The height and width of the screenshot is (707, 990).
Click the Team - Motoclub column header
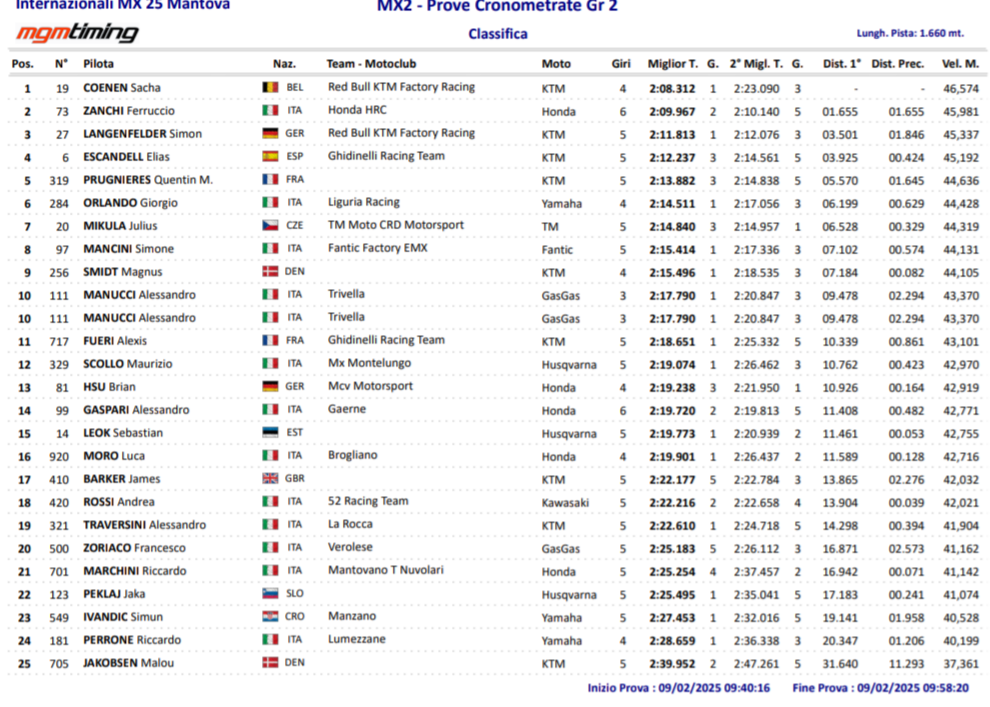click(x=371, y=64)
